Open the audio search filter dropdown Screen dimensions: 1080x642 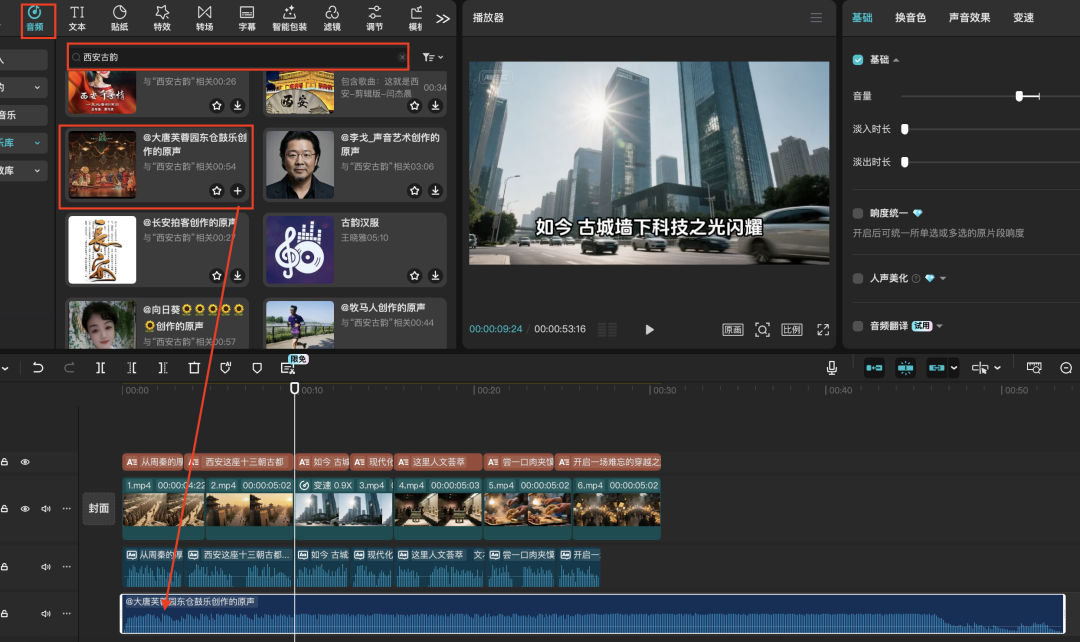[x=433, y=58]
